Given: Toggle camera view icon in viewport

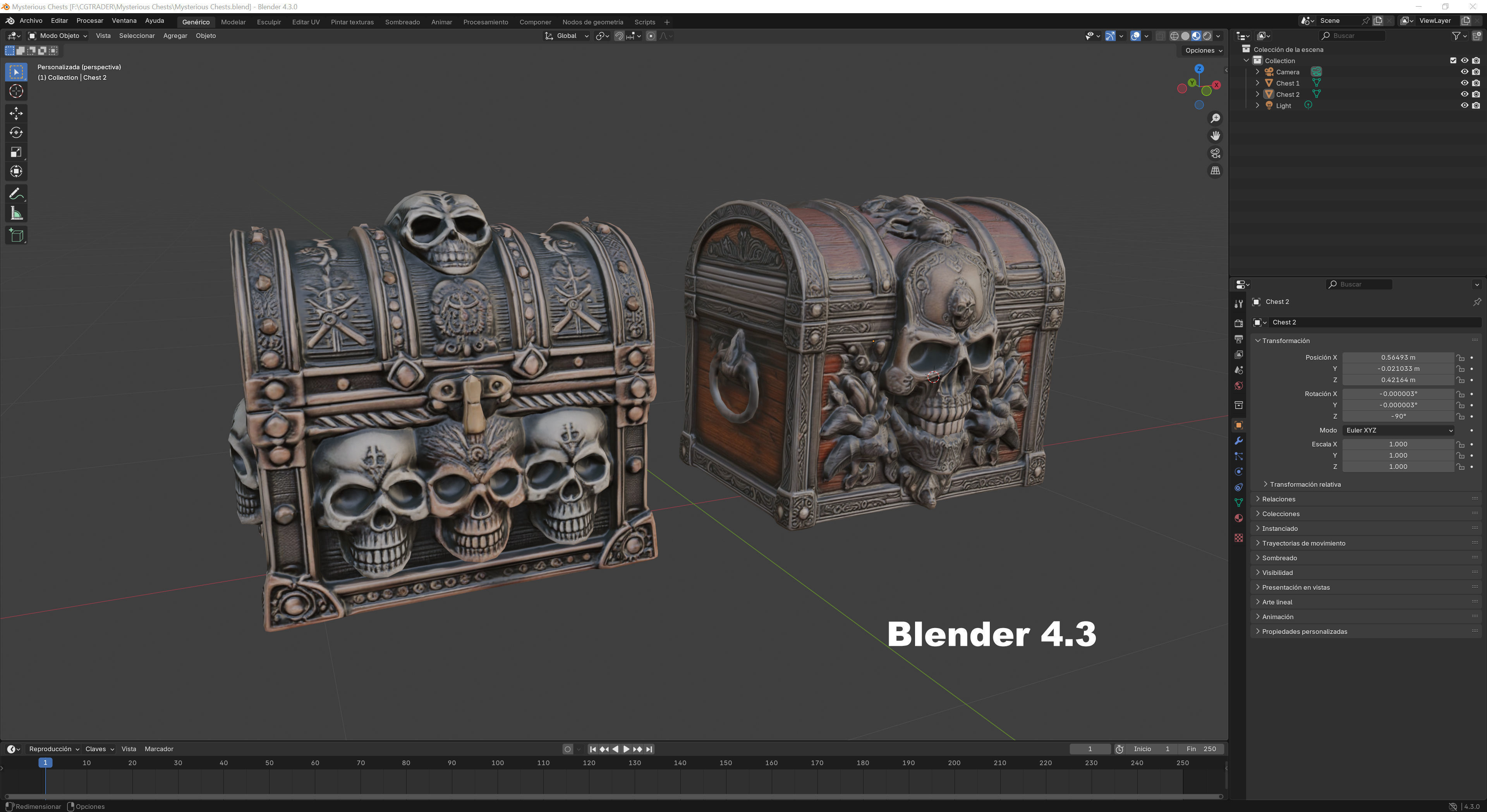Looking at the screenshot, I should click(1215, 153).
